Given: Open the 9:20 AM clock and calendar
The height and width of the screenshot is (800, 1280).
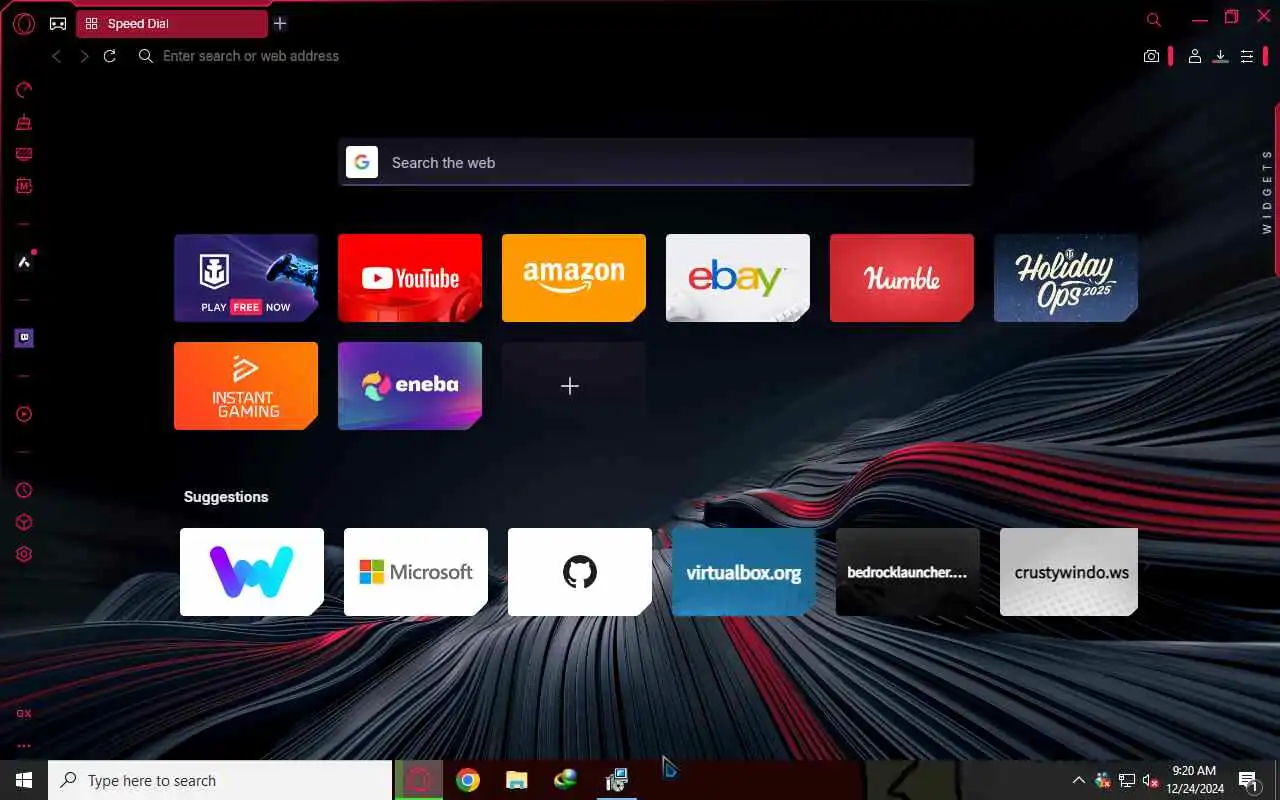Looking at the screenshot, I should [1195, 780].
